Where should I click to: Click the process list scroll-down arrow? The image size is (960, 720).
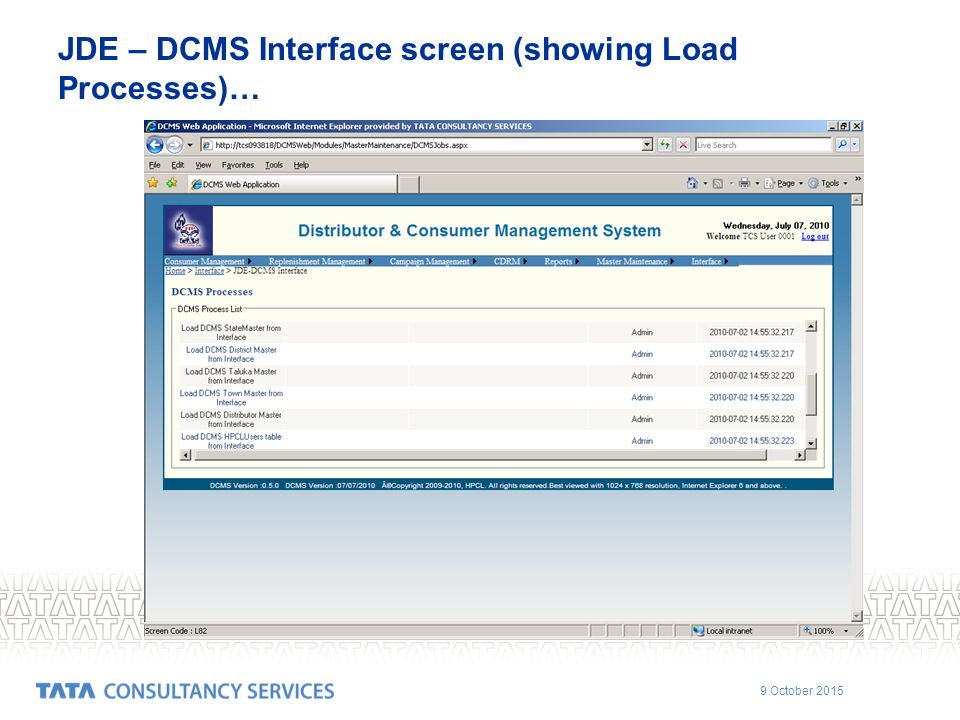811,443
